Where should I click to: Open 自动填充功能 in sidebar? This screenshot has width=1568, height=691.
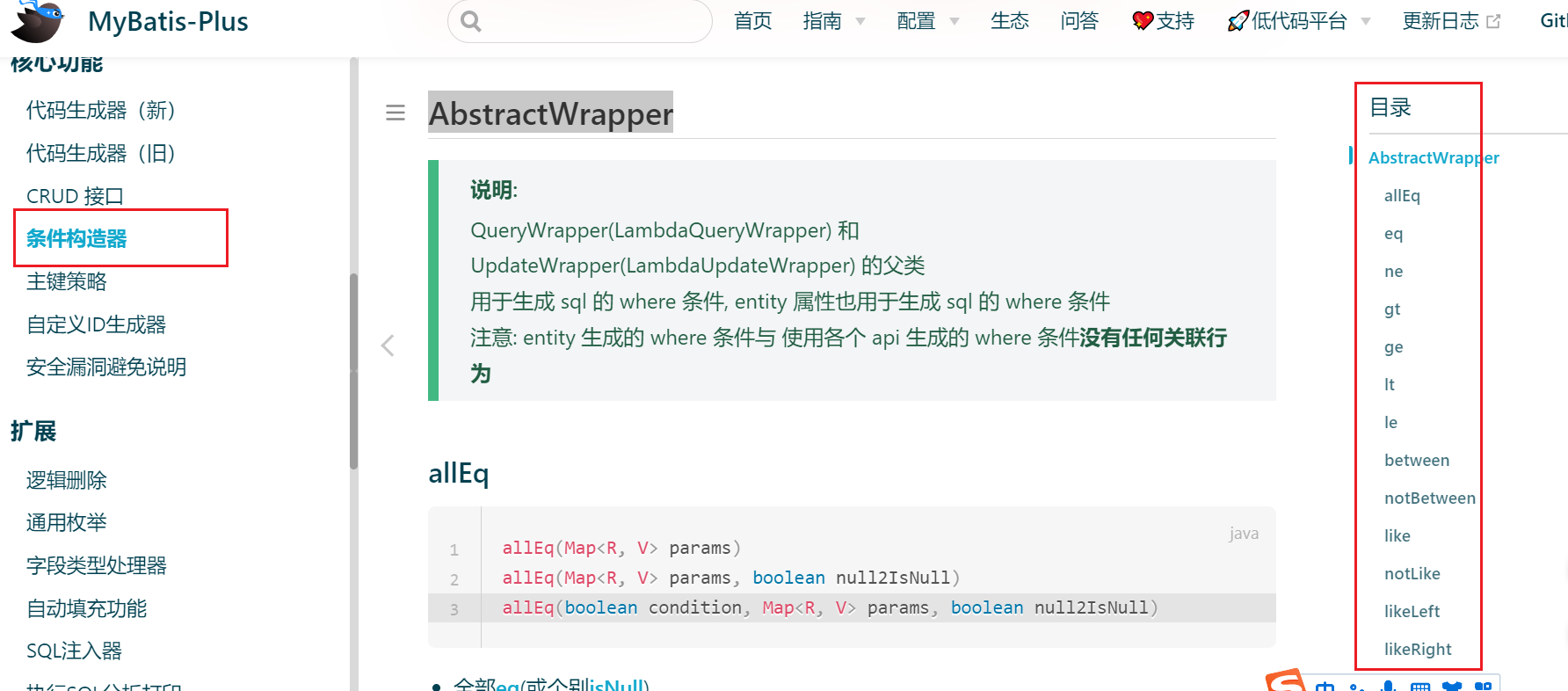[87, 608]
